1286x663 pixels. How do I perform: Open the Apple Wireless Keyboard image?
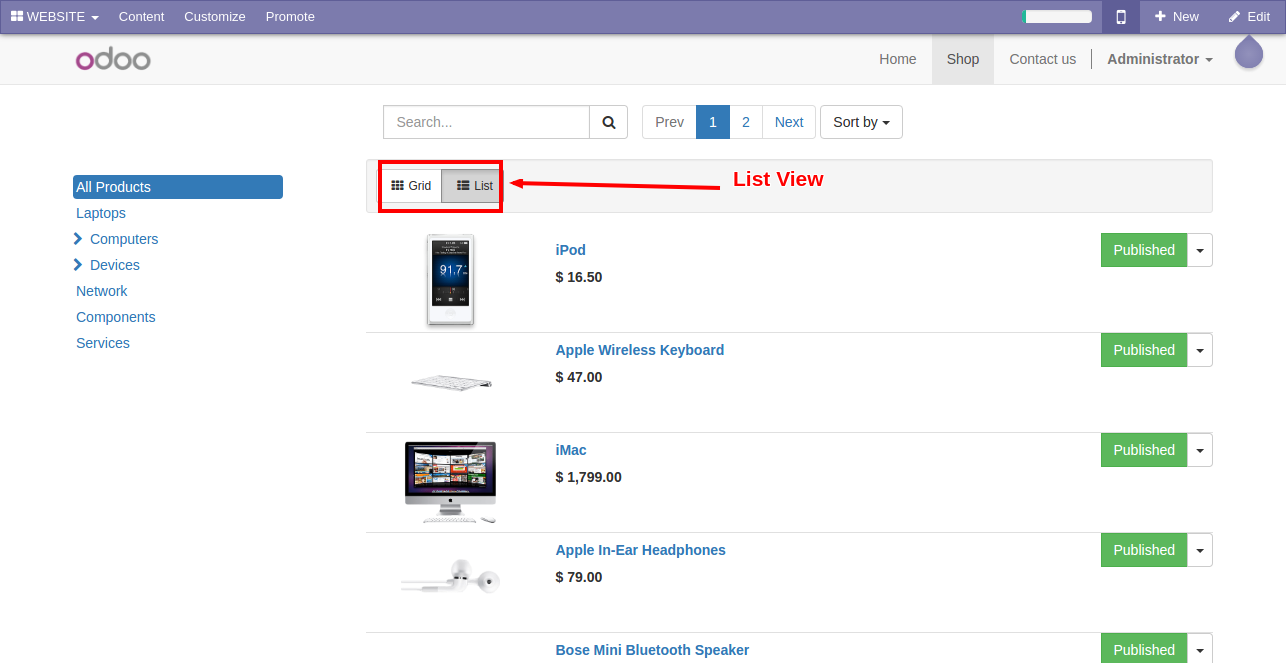(451, 382)
